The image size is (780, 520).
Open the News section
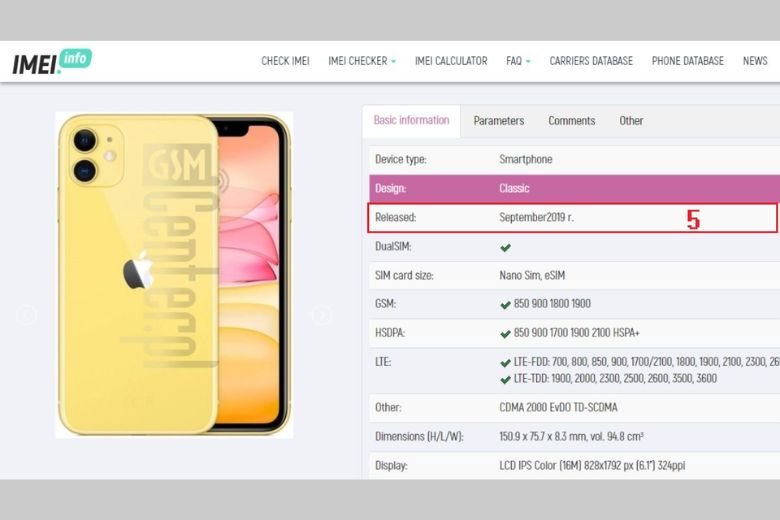(x=755, y=61)
